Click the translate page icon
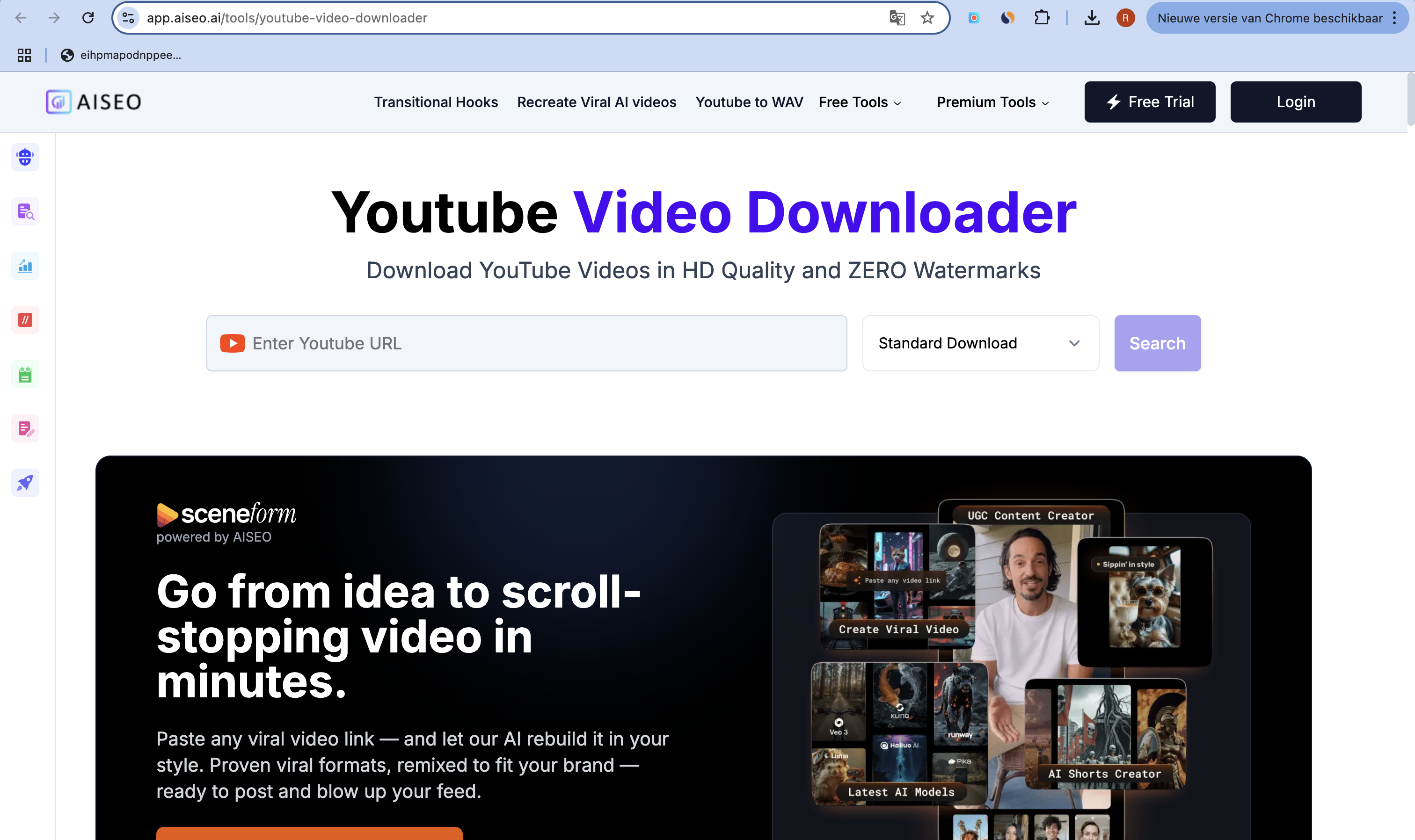The image size is (1415, 840). [x=897, y=18]
